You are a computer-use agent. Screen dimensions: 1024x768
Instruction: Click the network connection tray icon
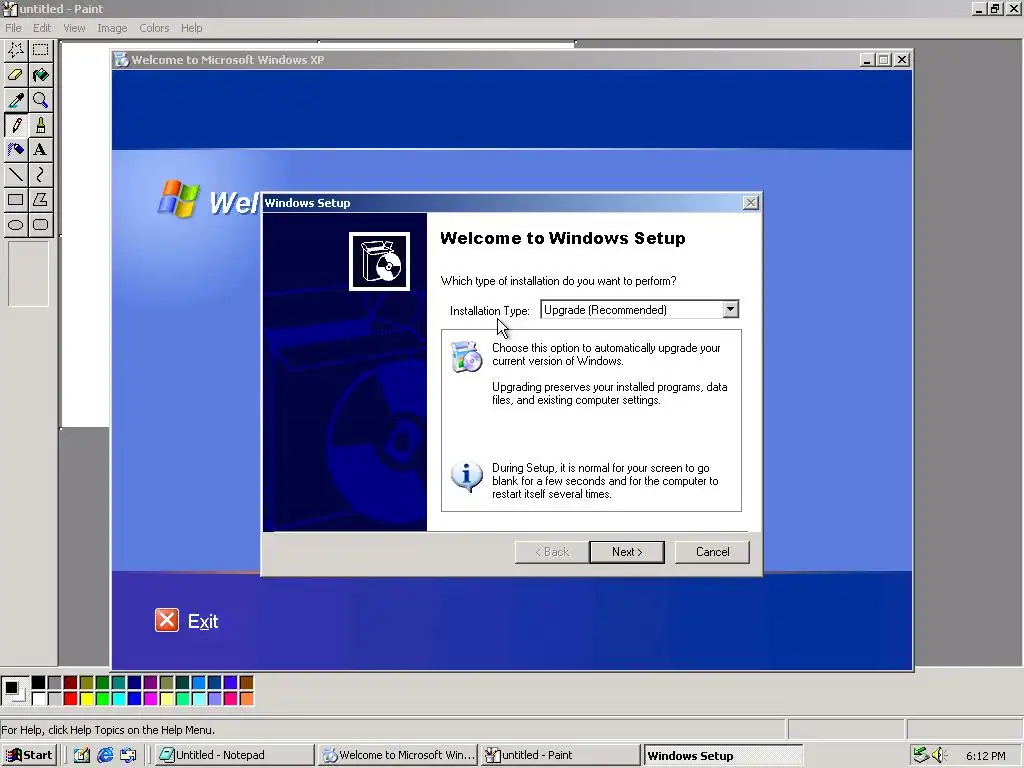921,755
